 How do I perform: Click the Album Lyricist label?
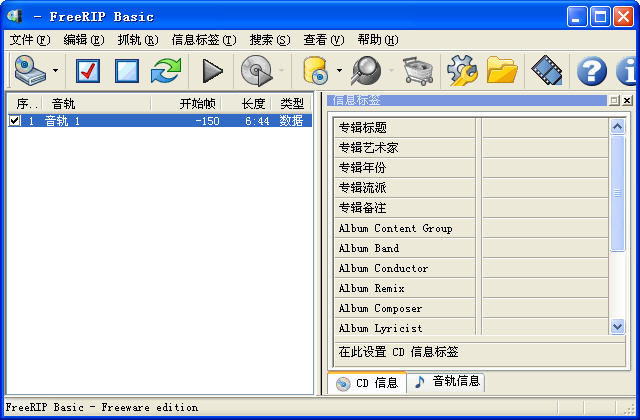380,328
